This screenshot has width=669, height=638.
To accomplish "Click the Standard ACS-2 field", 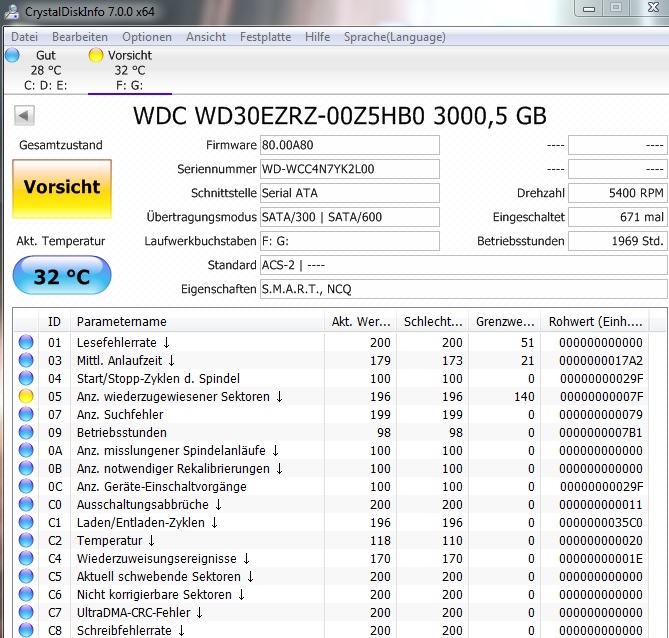I will point(463,265).
